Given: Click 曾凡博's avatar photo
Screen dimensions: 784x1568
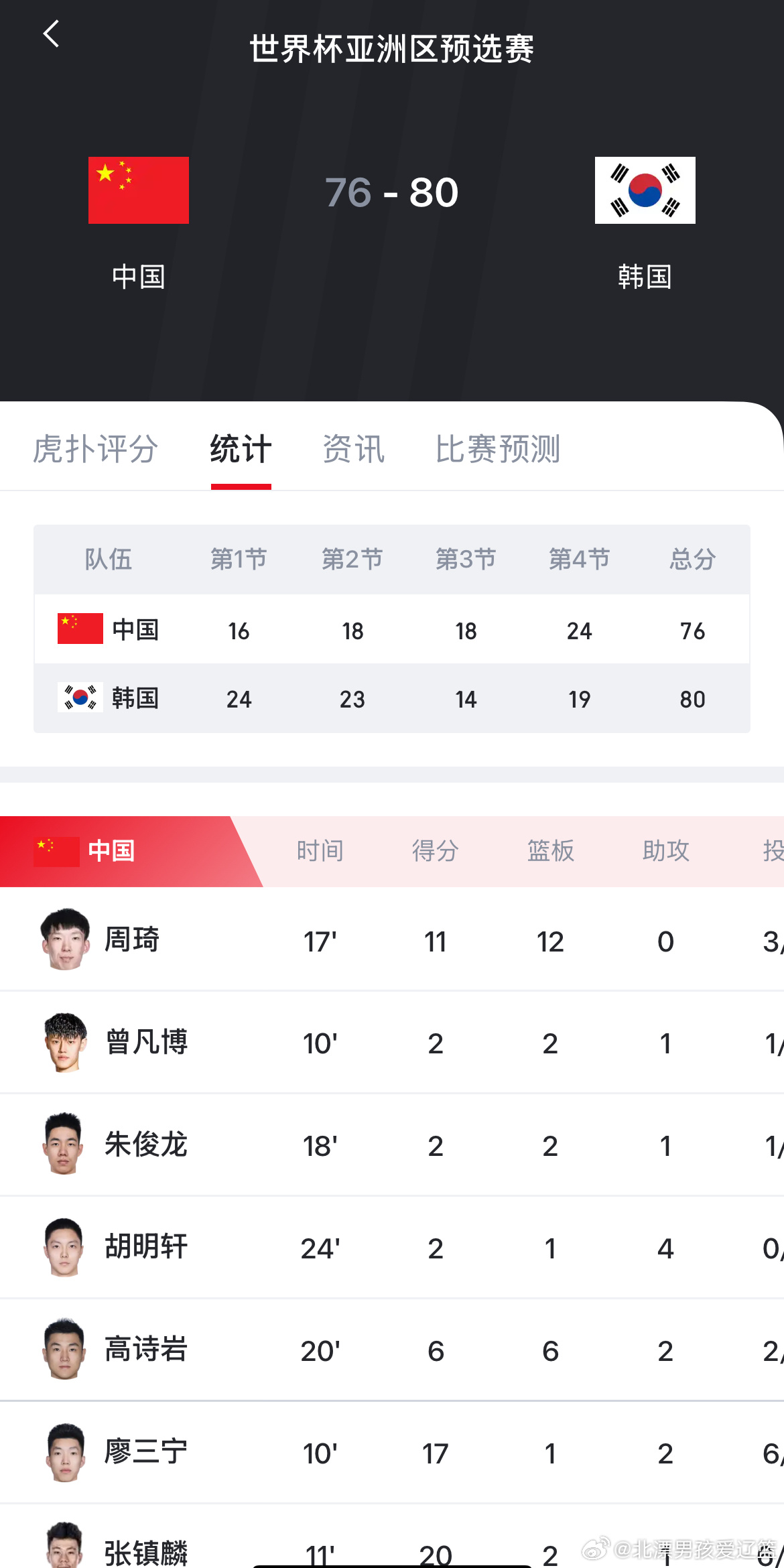Looking at the screenshot, I should [64, 1043].
